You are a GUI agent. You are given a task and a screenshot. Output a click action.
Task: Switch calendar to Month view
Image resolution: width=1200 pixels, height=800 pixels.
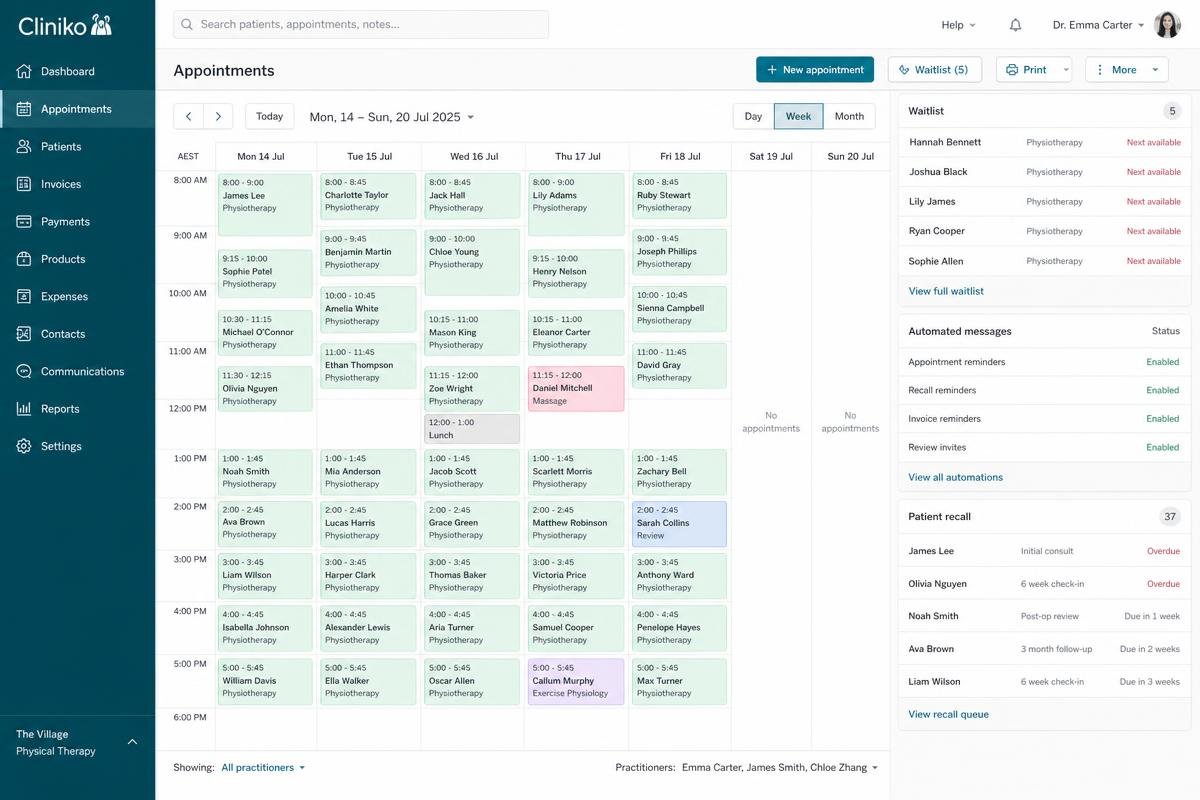click(849, 116)
